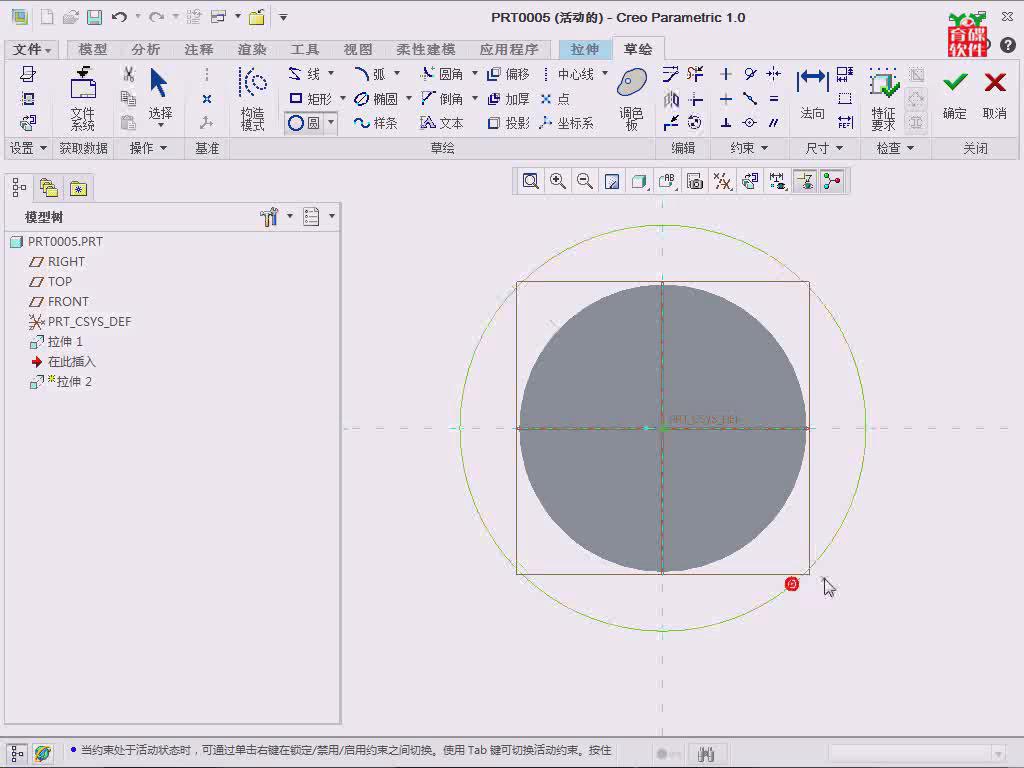This screenshot has width=1024, height=768.
Task: Choose the 倒角 chamfer tool
Action: [442, 99]
